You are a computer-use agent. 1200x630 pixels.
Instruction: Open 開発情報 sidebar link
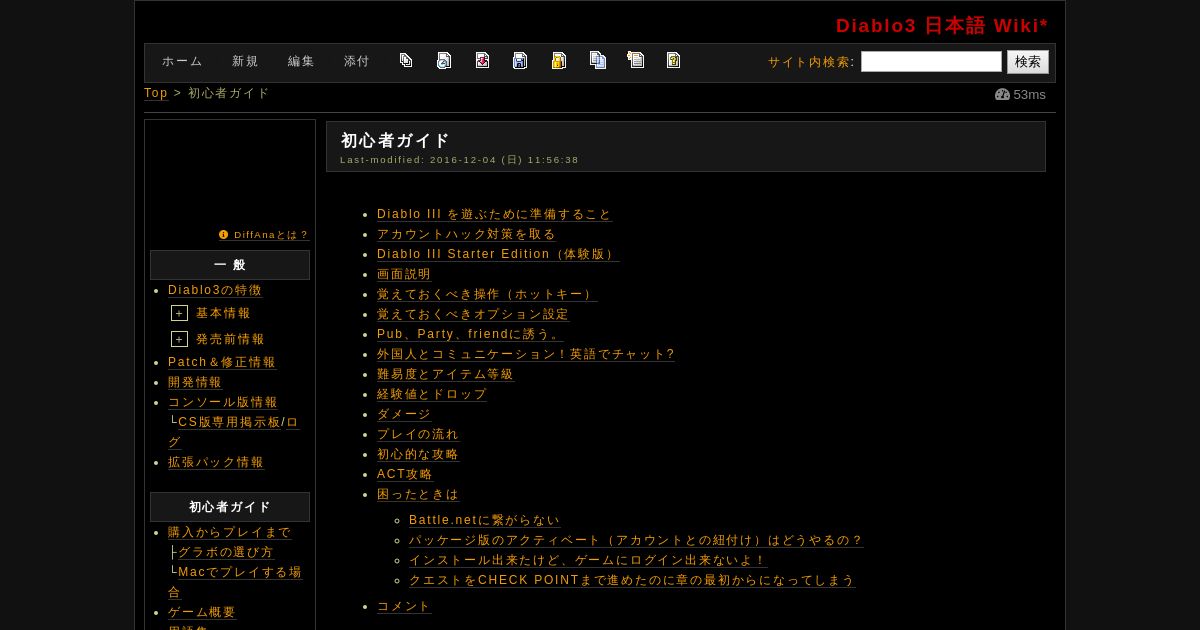195,382
